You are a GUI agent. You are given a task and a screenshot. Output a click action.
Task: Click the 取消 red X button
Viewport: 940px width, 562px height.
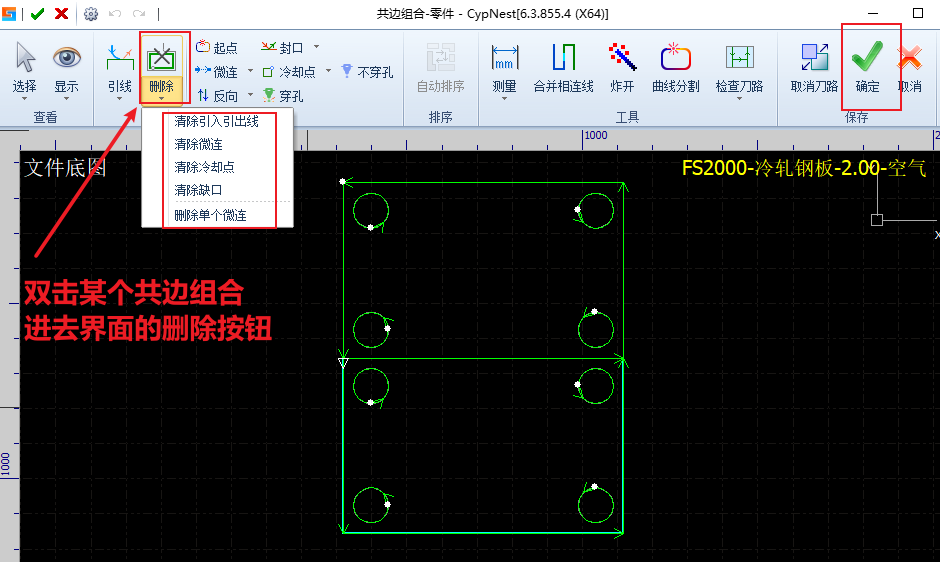[x=909, y=67]
